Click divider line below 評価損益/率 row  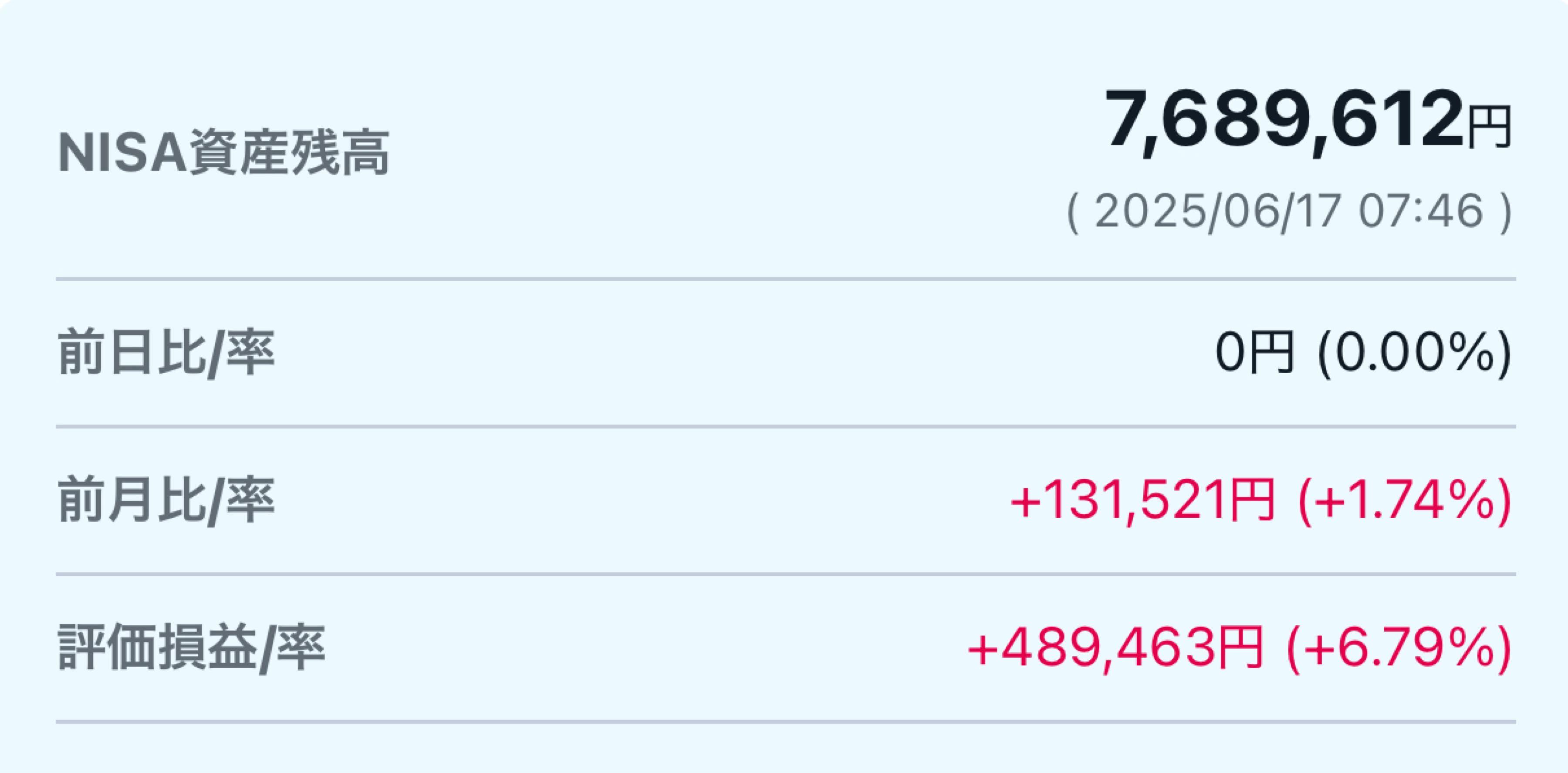pos(786,722)
